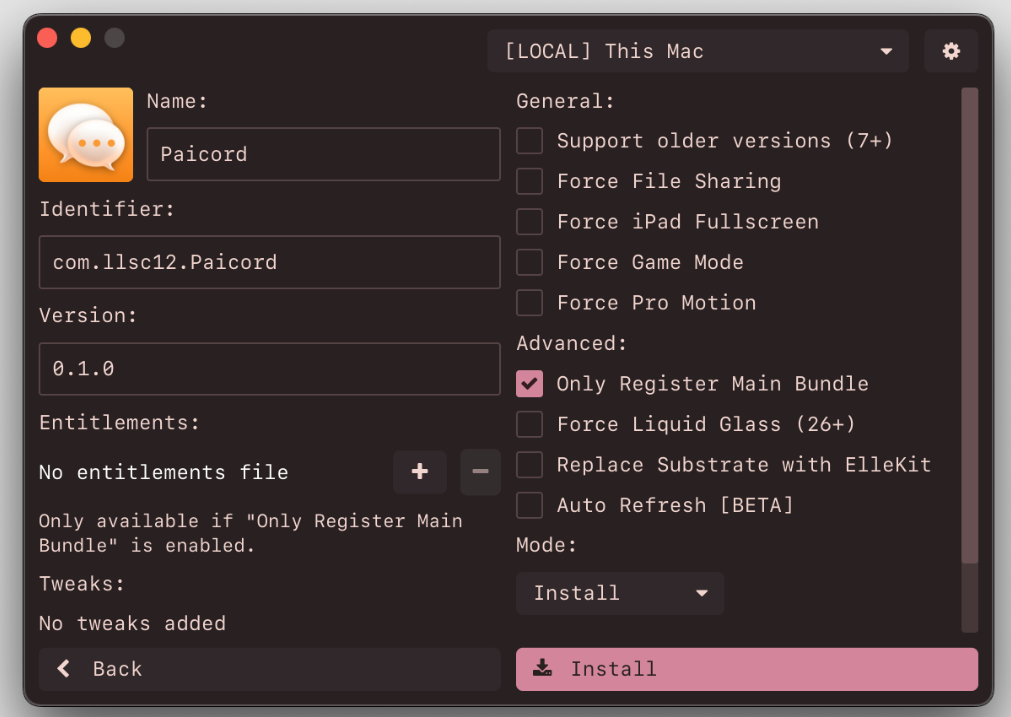
Task: Focus the Identifier field com.llsc12.Paicord
Action: (269, 262)
